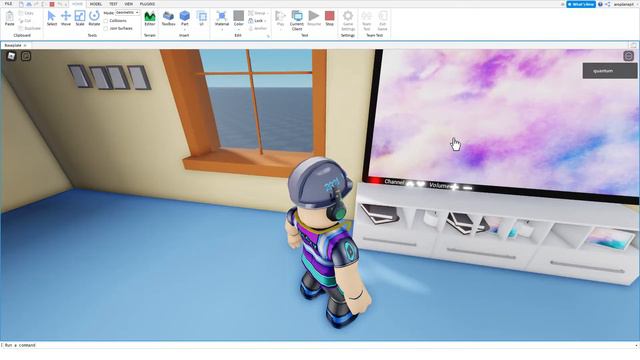Image resolution: width=640 pixels, height=360 pixels.
Task: Click the What's New button
Action: 581,4
